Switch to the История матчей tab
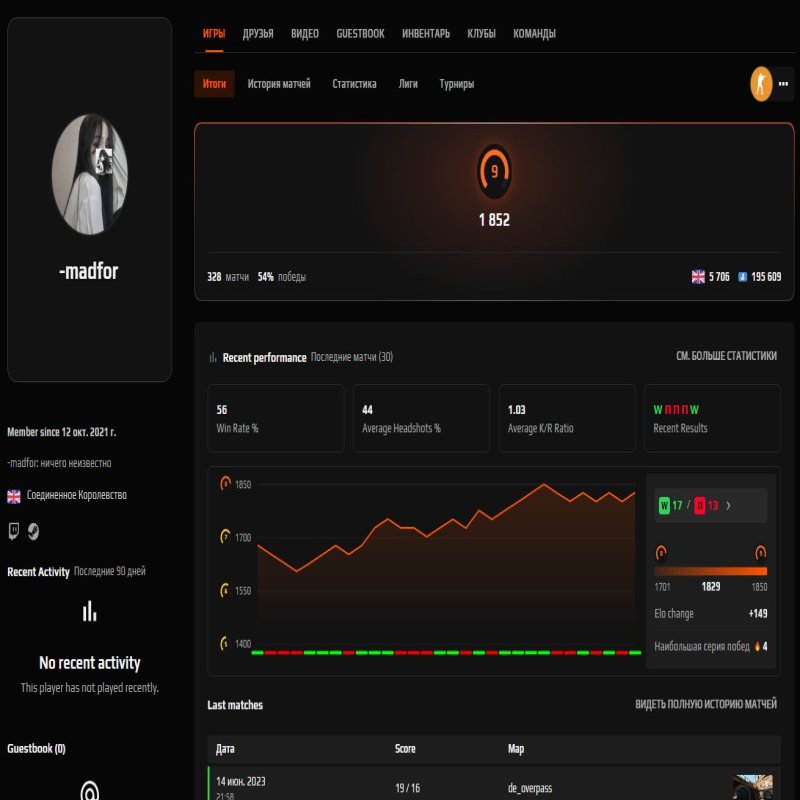Screen dimensions: 800x800 pos(278,84)
